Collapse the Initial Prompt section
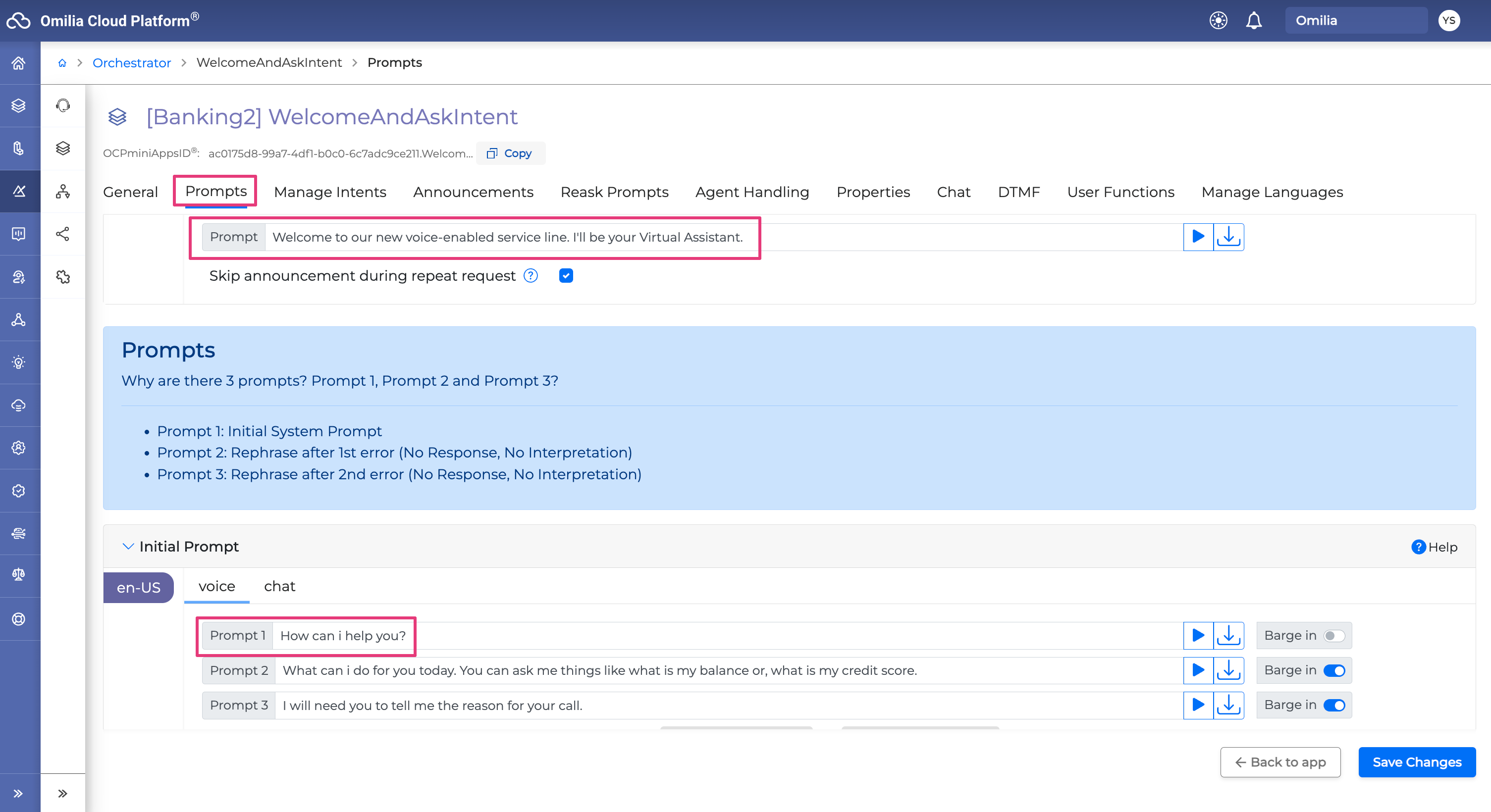The height and width of the screenshot is (812, 1491). [x=128, y=547]
